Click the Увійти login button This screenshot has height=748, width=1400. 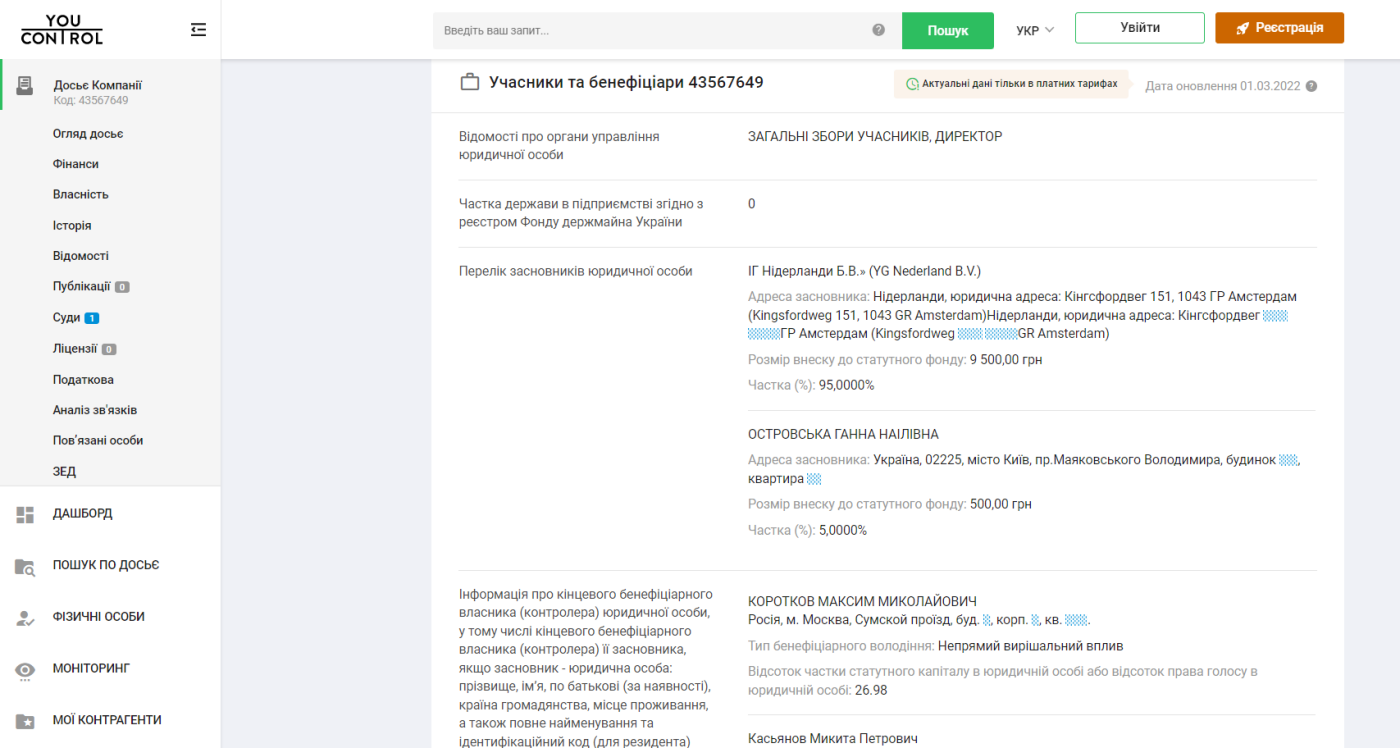point(1140,28)
